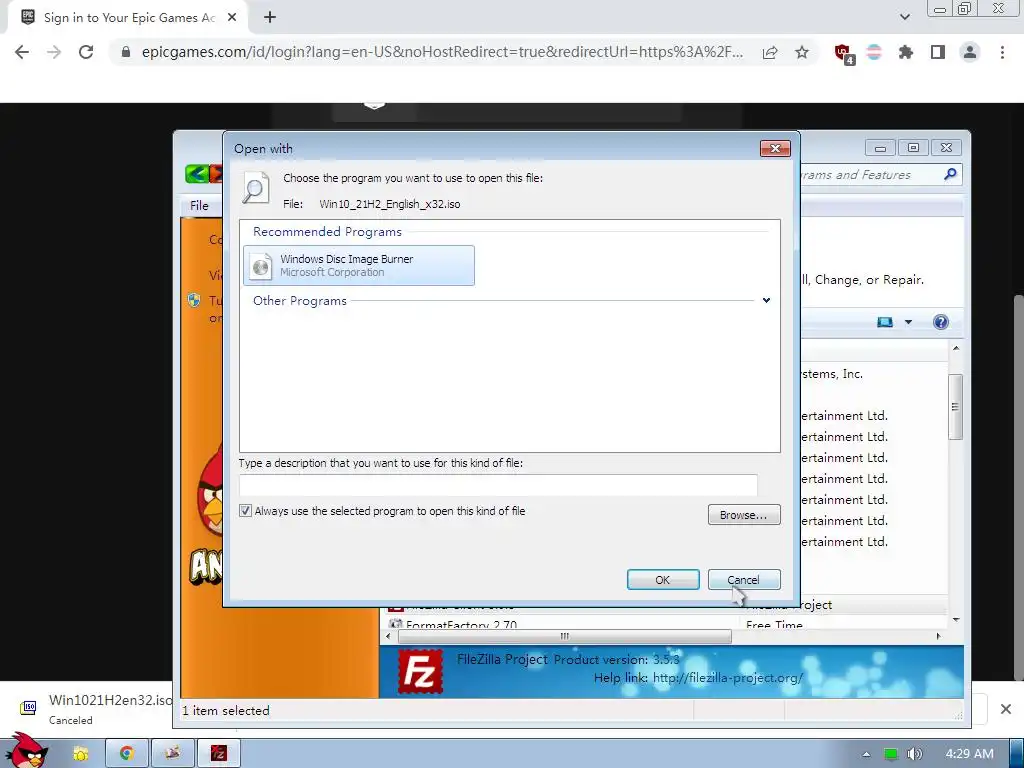1024x768 pixels.
Task: Click the Chrome address bar URL
Action: (x=442, y=52)
